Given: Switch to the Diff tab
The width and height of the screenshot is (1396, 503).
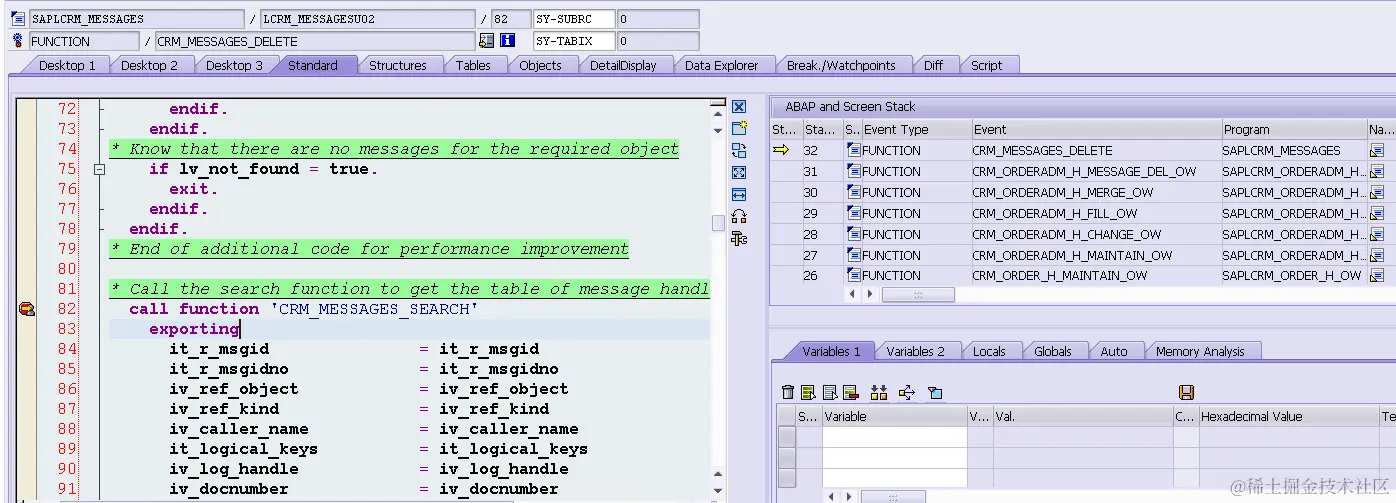Looking at the screenshot, I should tap(933, 65).
